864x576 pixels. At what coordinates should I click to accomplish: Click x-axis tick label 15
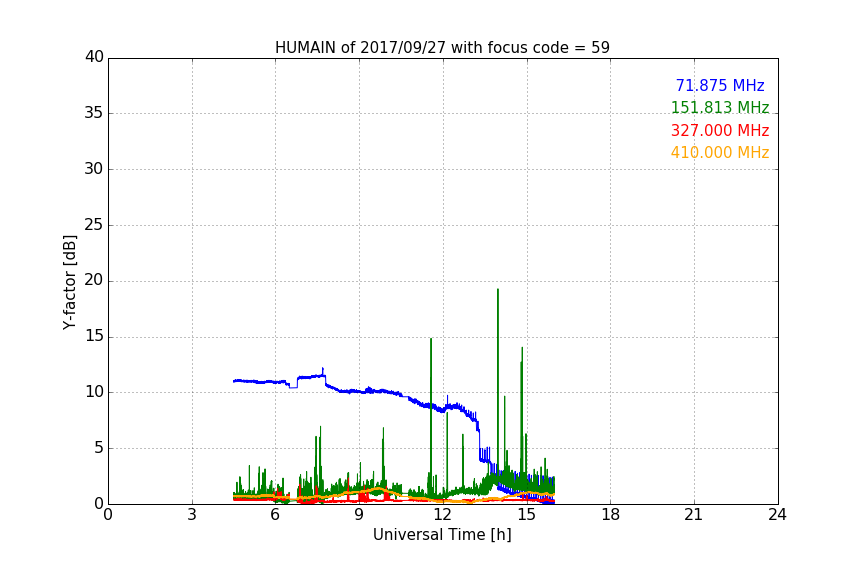tap(527, 515)
